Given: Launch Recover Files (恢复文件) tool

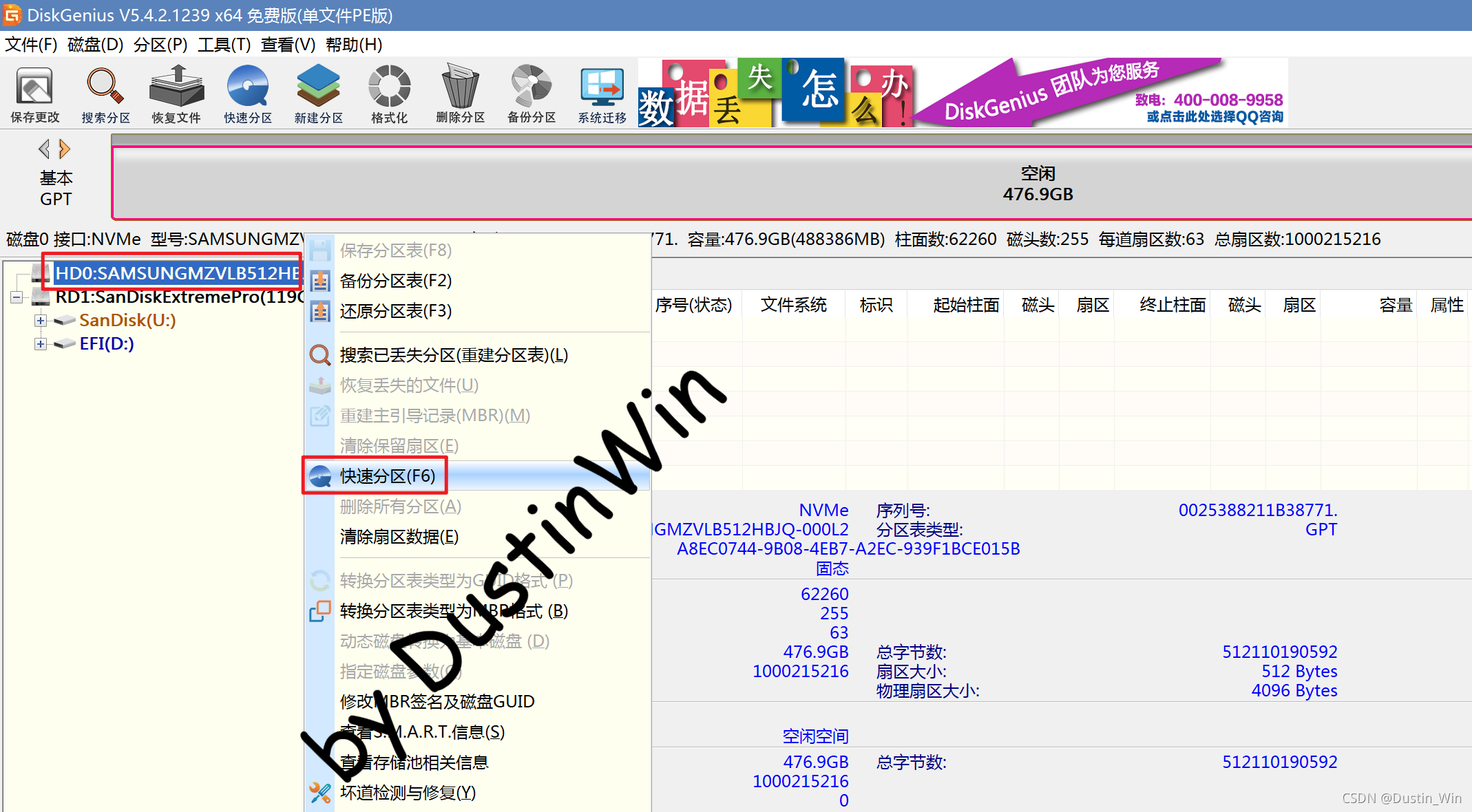Looking at the screenshot, I should pos(176,94).
